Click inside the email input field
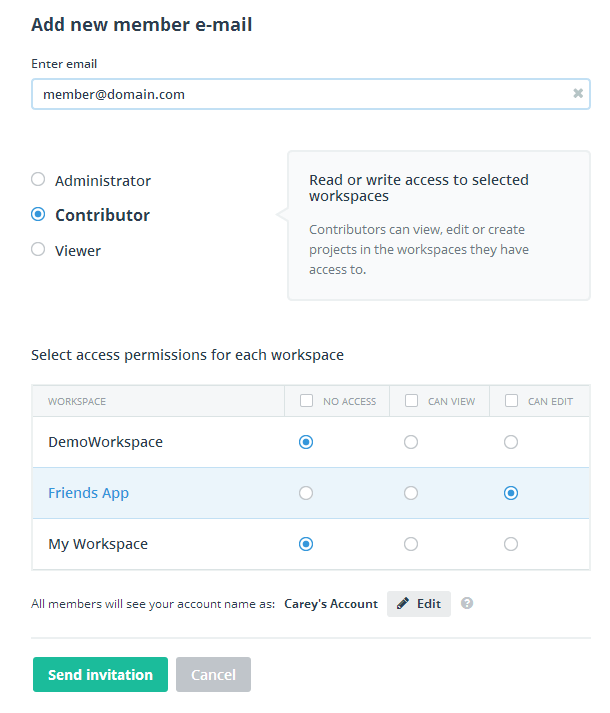 pos(300,94)
